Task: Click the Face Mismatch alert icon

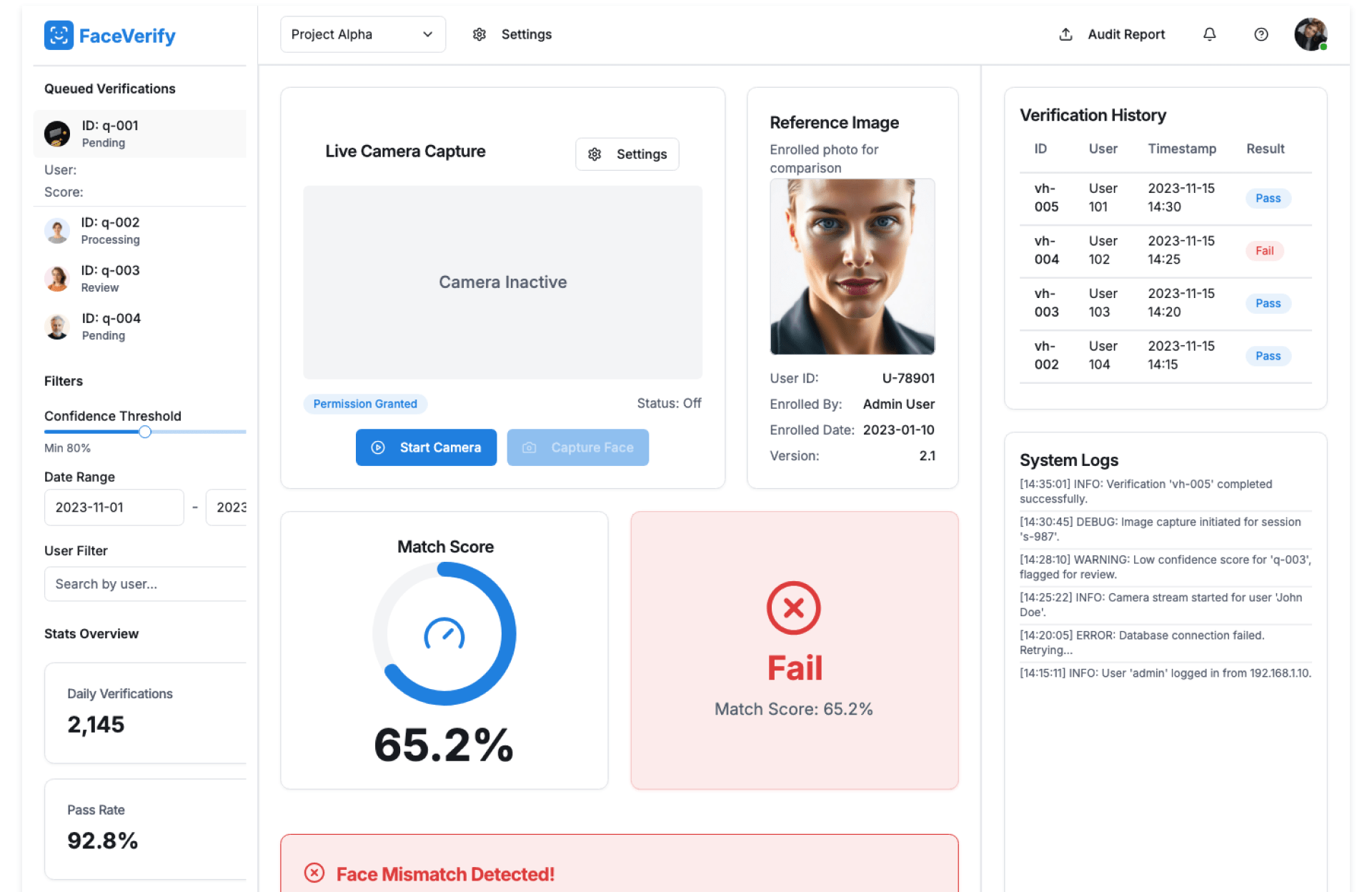Action: (x=314, y=873)
